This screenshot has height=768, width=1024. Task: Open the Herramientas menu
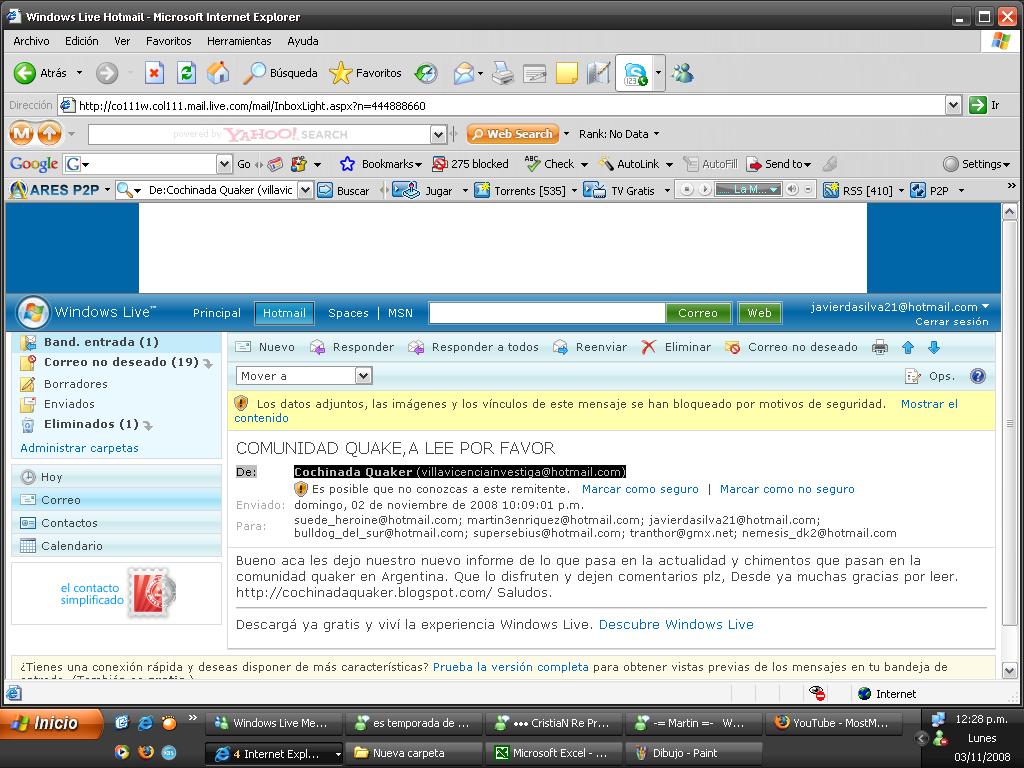tap(239, 41)
